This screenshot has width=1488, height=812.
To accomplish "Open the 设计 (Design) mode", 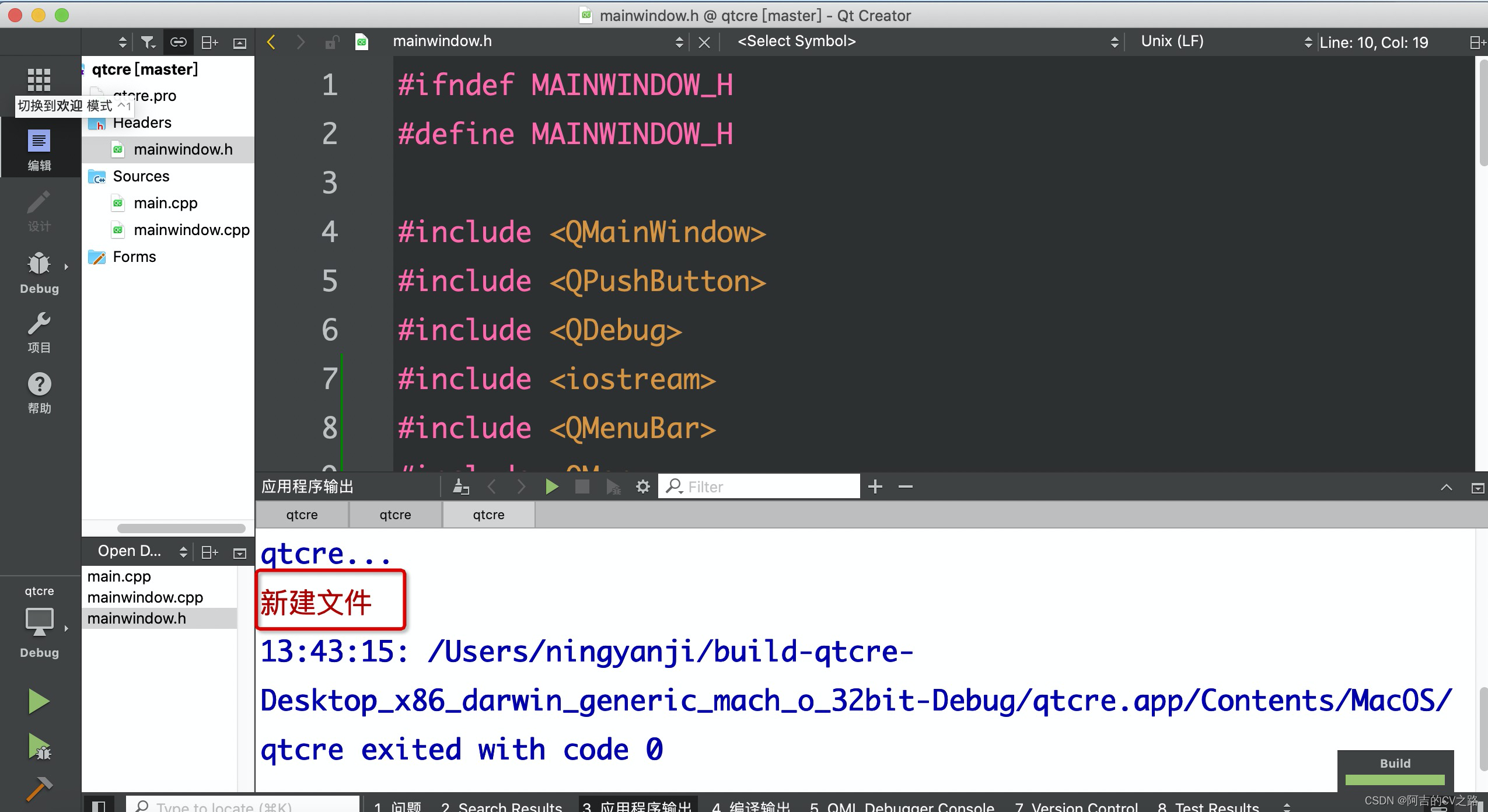I will click(39, 211).
